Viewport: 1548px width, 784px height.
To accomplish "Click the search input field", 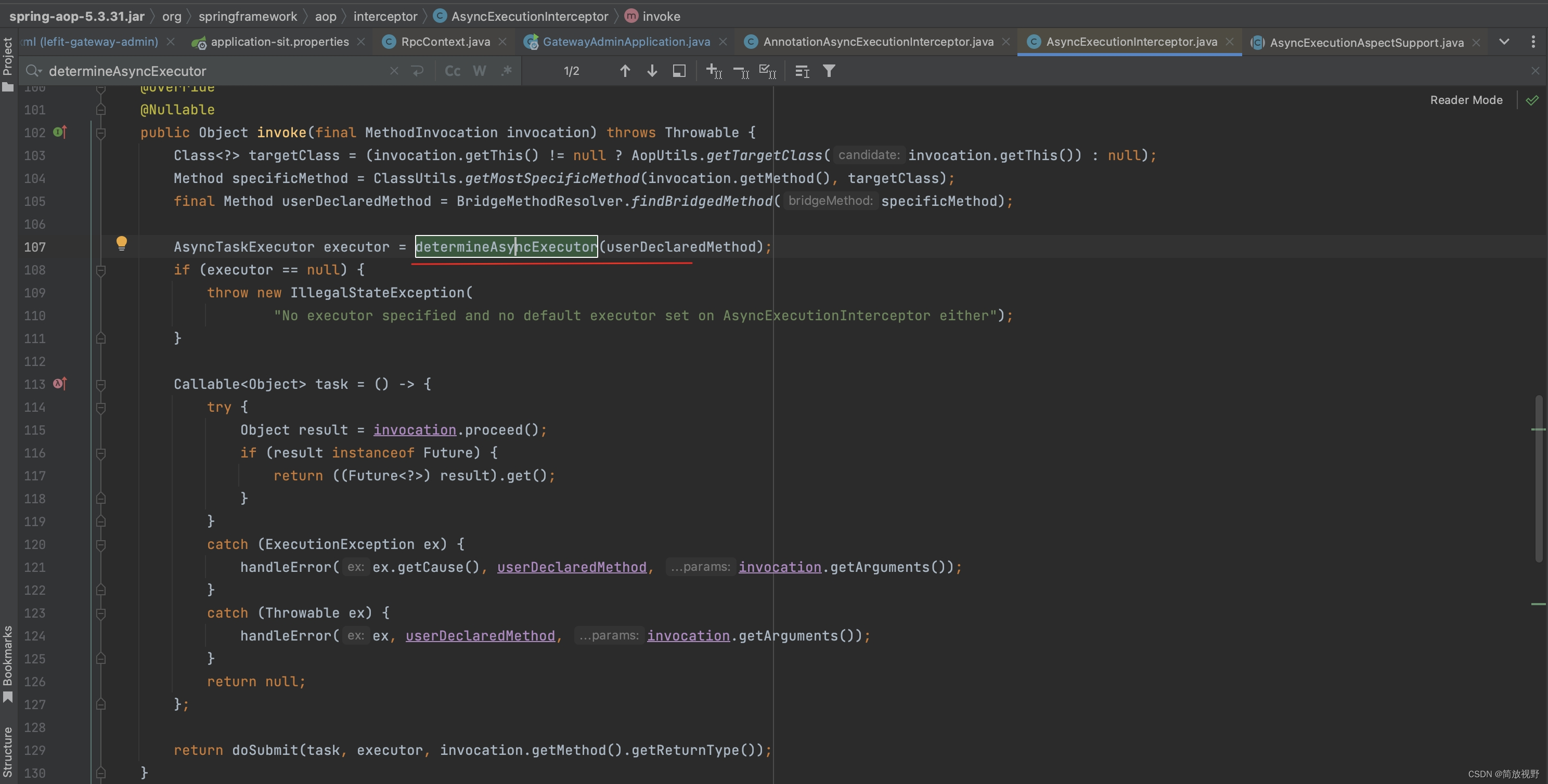I will point(210,71).
